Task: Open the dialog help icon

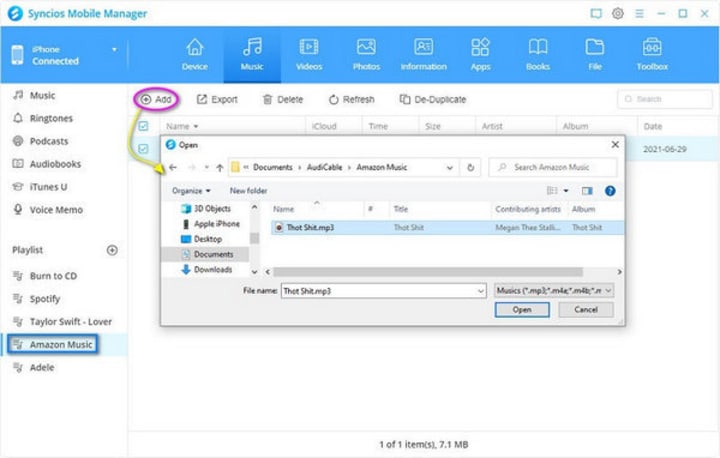Action: pyautogui.click(x=610, y=191)
